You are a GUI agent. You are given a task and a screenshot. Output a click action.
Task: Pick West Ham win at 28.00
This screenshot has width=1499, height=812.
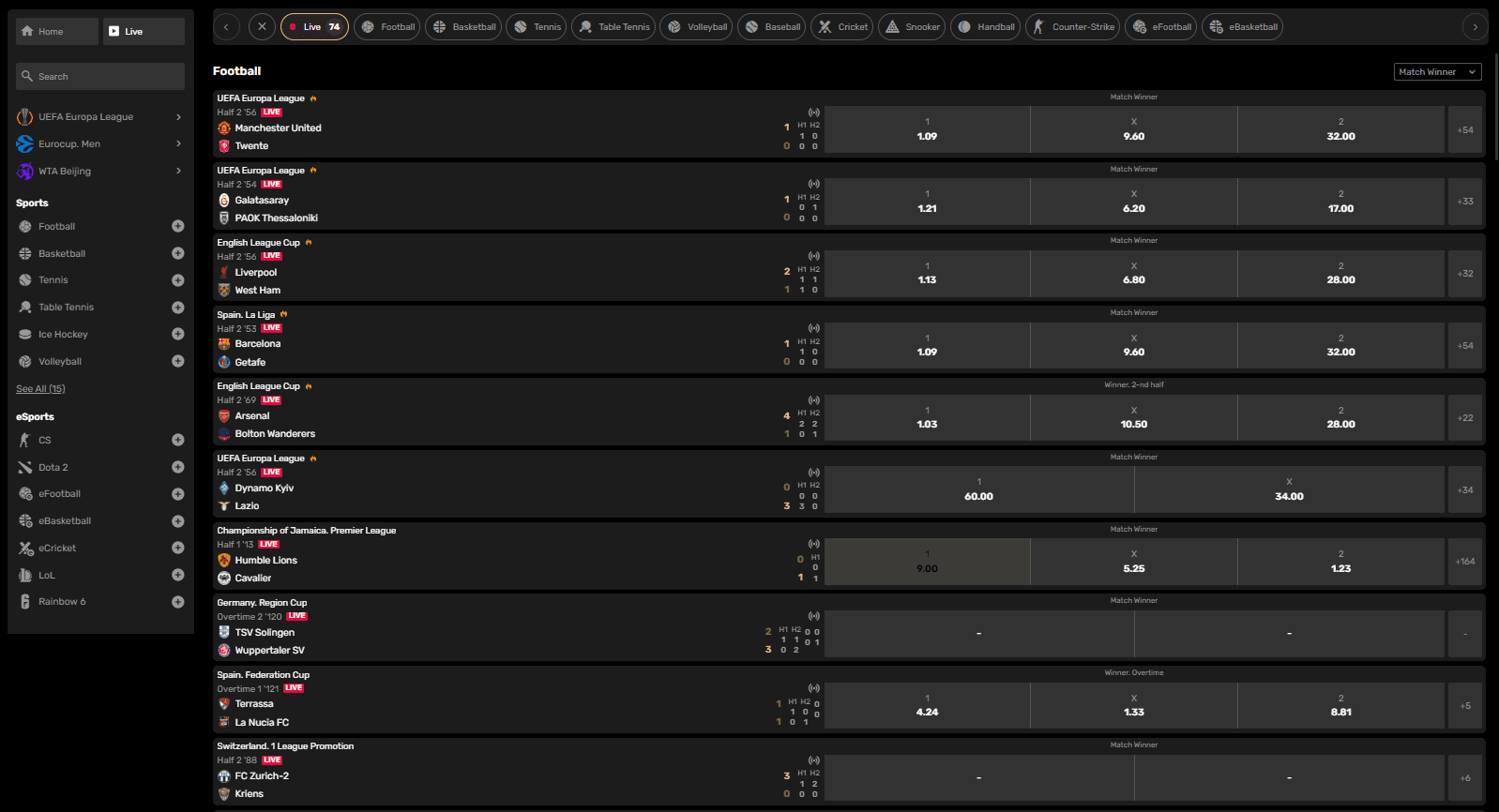[x=1341, y=273]
